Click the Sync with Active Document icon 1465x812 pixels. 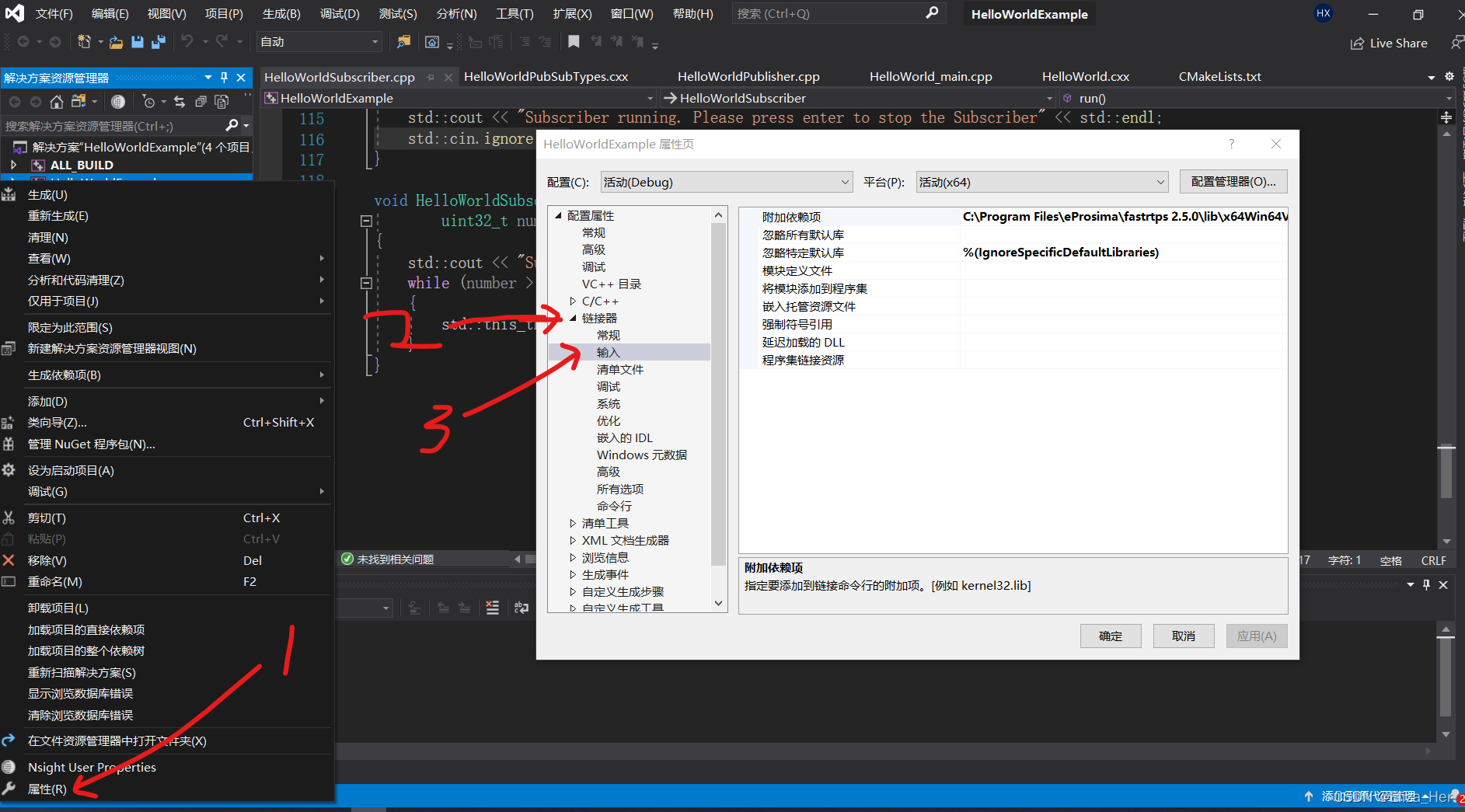click(180, 102)
